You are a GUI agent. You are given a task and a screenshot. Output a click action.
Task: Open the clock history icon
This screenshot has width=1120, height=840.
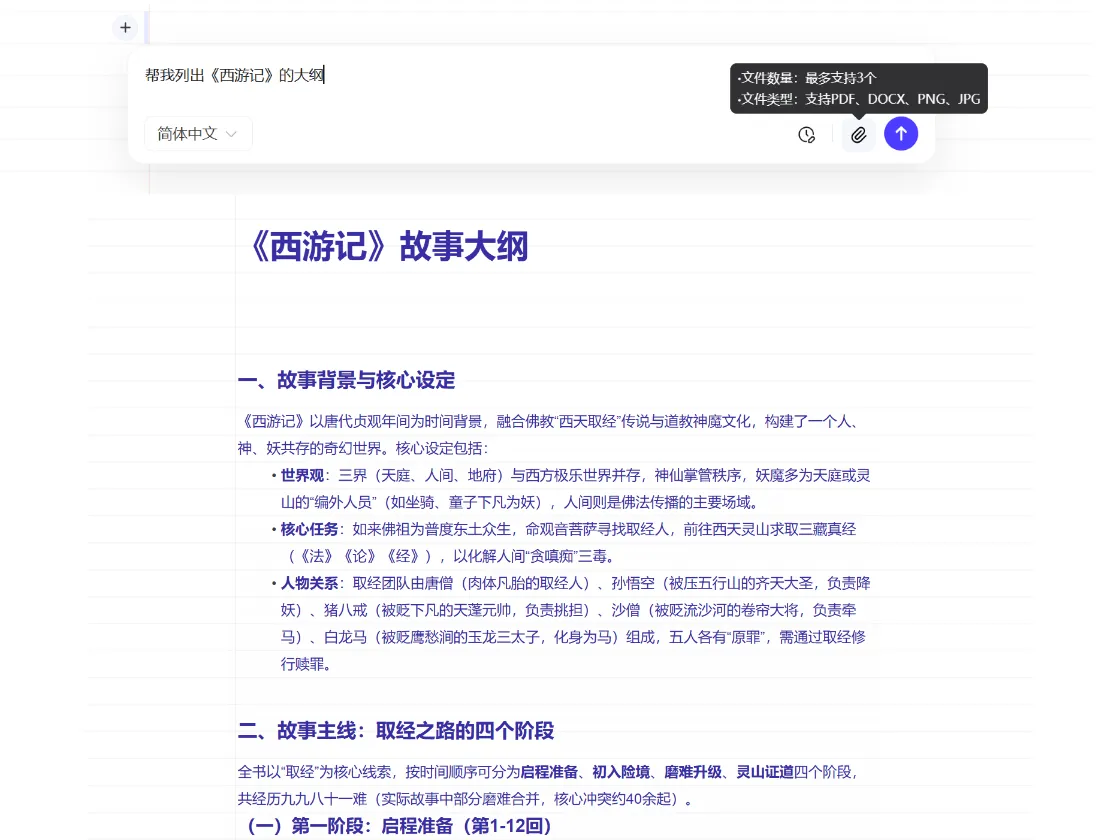[x=806, y=134]
